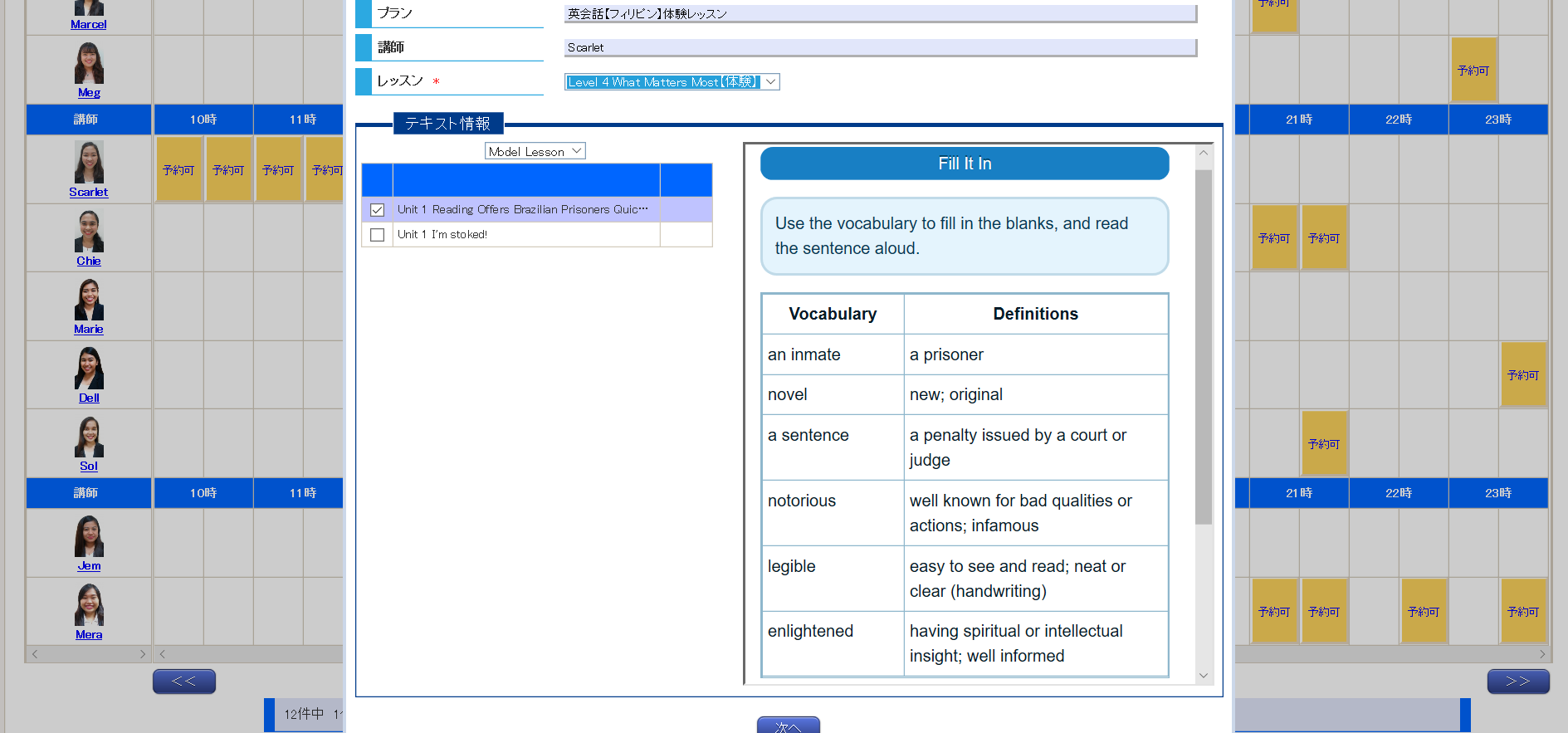Viewport: 1568px width, 733px height.
Task: Click the Unit 1 I'm stoked! row
Action: [x=525, y=235]
